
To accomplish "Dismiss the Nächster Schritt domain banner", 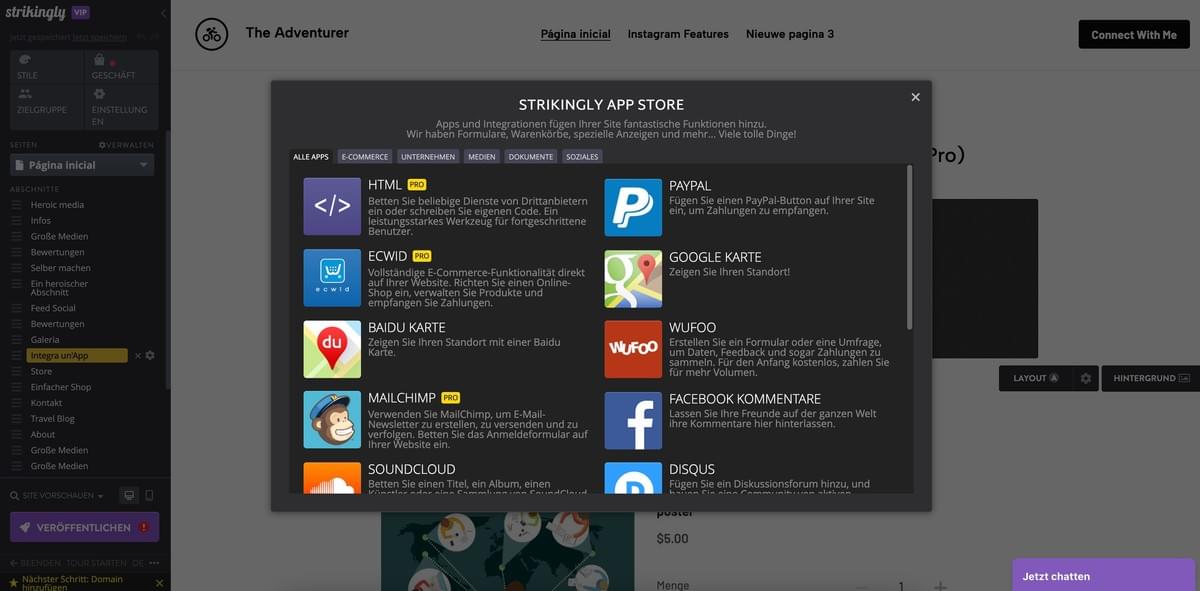I will (159, 582).
